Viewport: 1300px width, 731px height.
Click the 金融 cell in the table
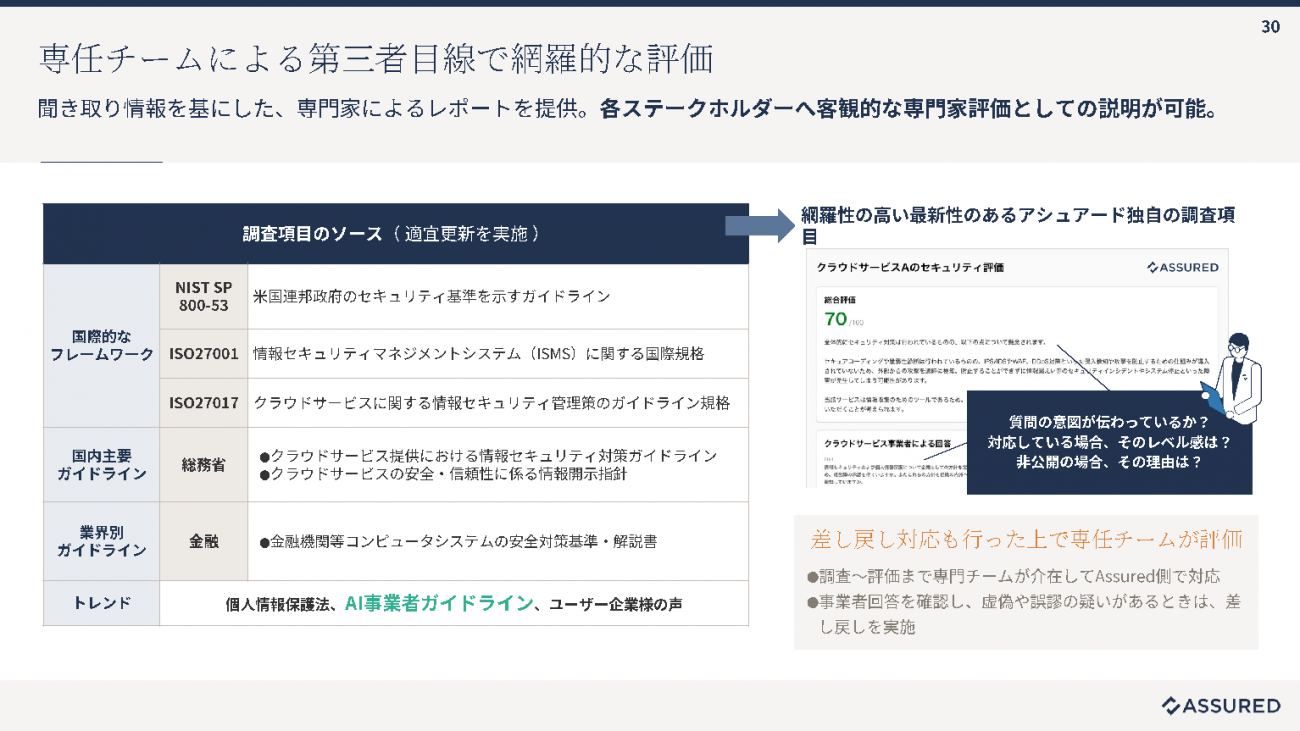pos(203,541)
